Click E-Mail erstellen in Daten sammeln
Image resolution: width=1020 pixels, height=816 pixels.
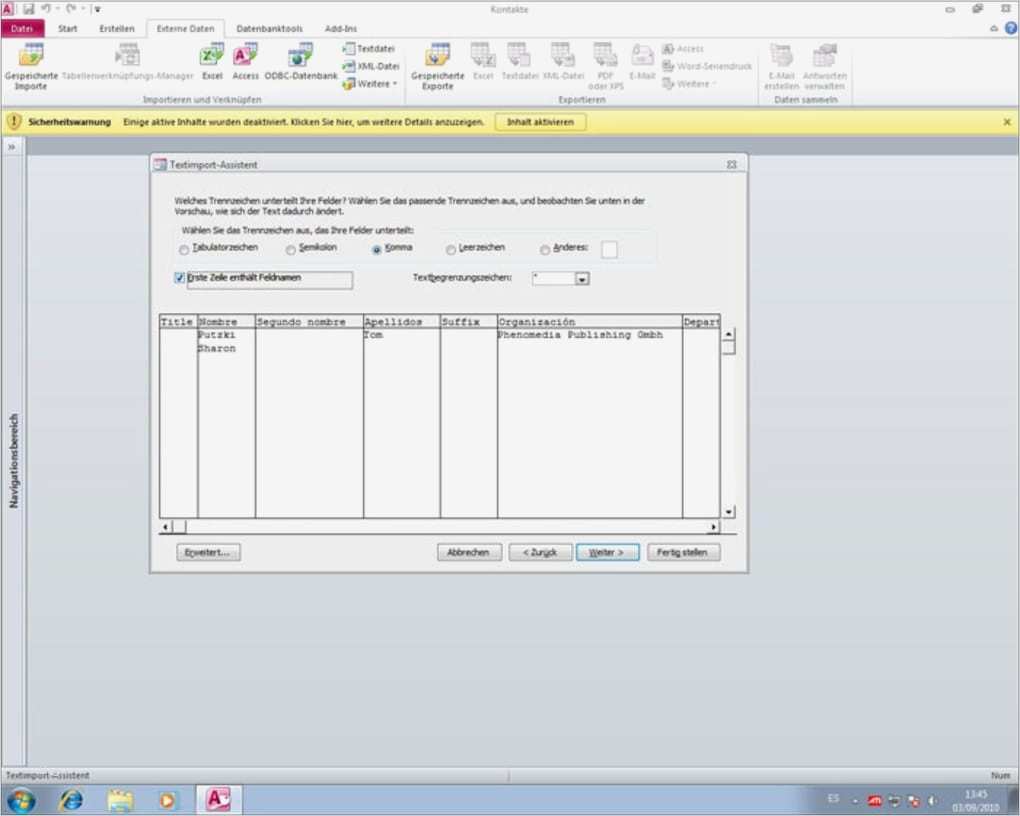[781, 67]
